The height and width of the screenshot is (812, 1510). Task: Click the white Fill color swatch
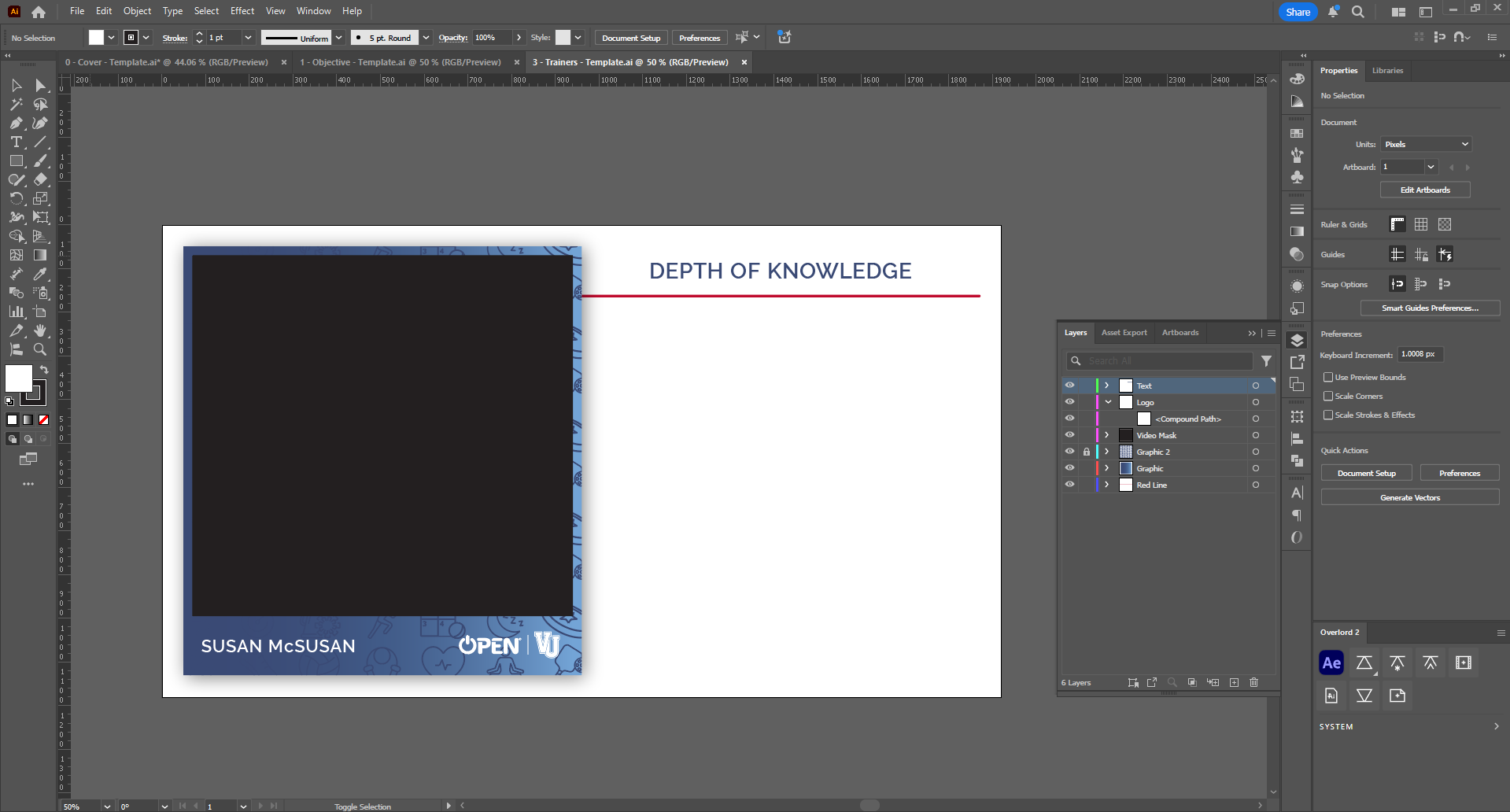(x=18, y=378)
